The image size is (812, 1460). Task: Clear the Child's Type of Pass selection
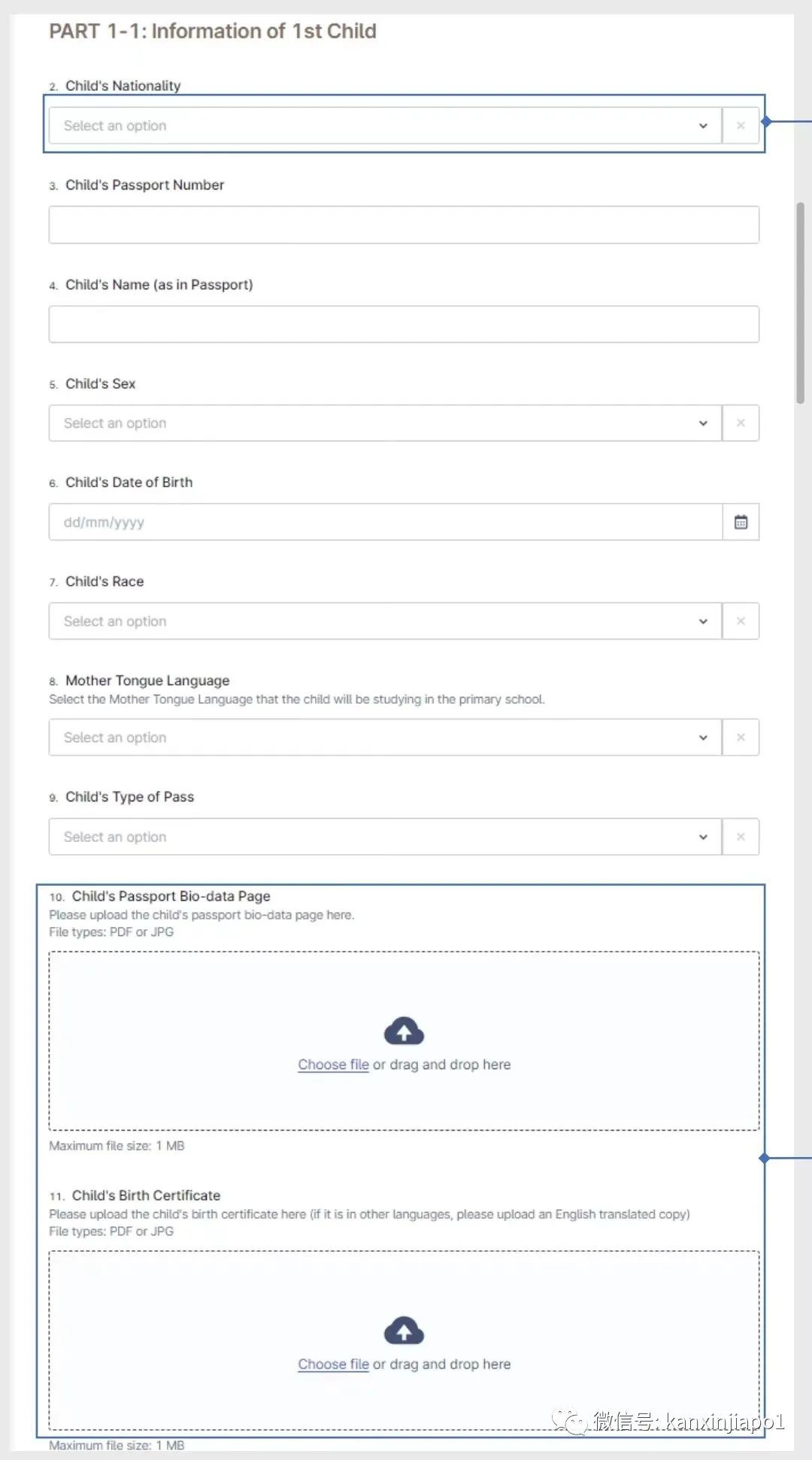tap(741, 837)
